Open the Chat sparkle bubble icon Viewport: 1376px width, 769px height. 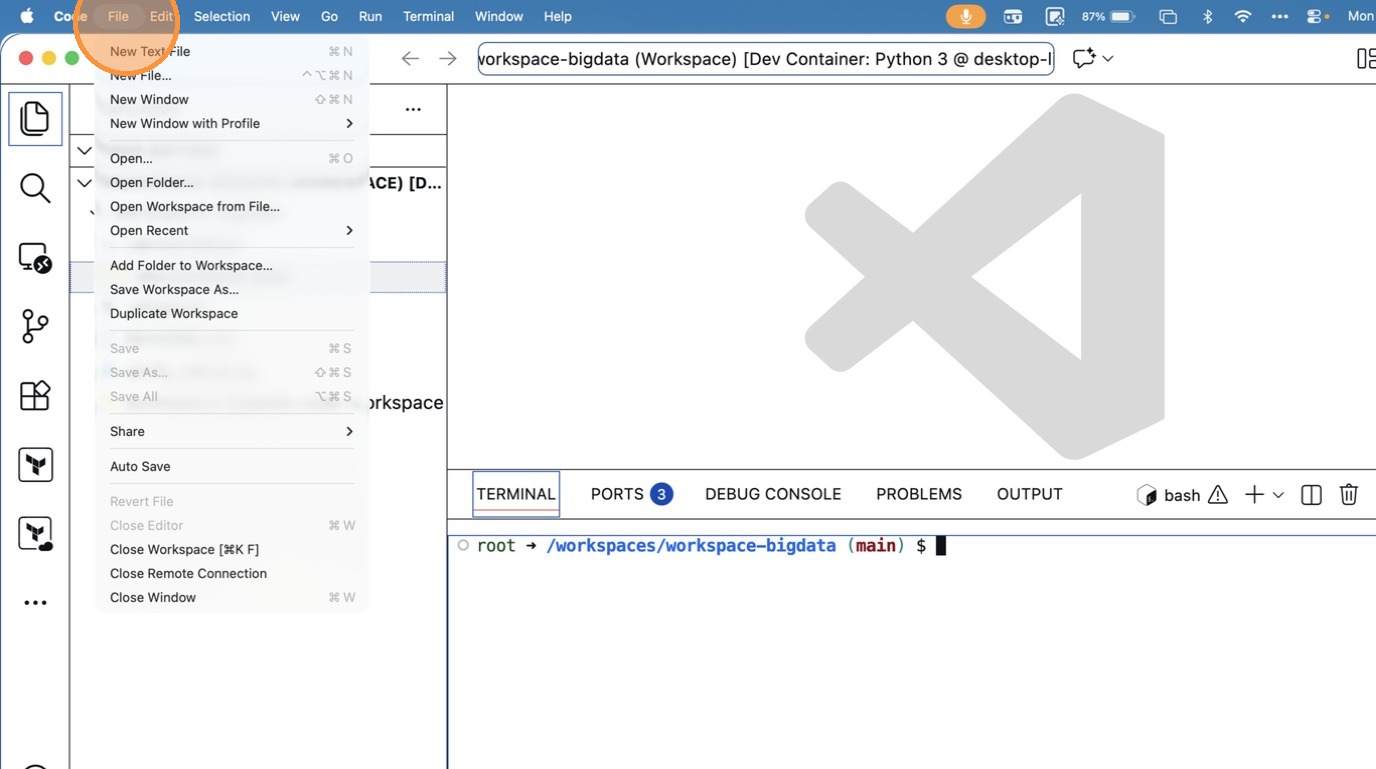(x=1084, y=58)
